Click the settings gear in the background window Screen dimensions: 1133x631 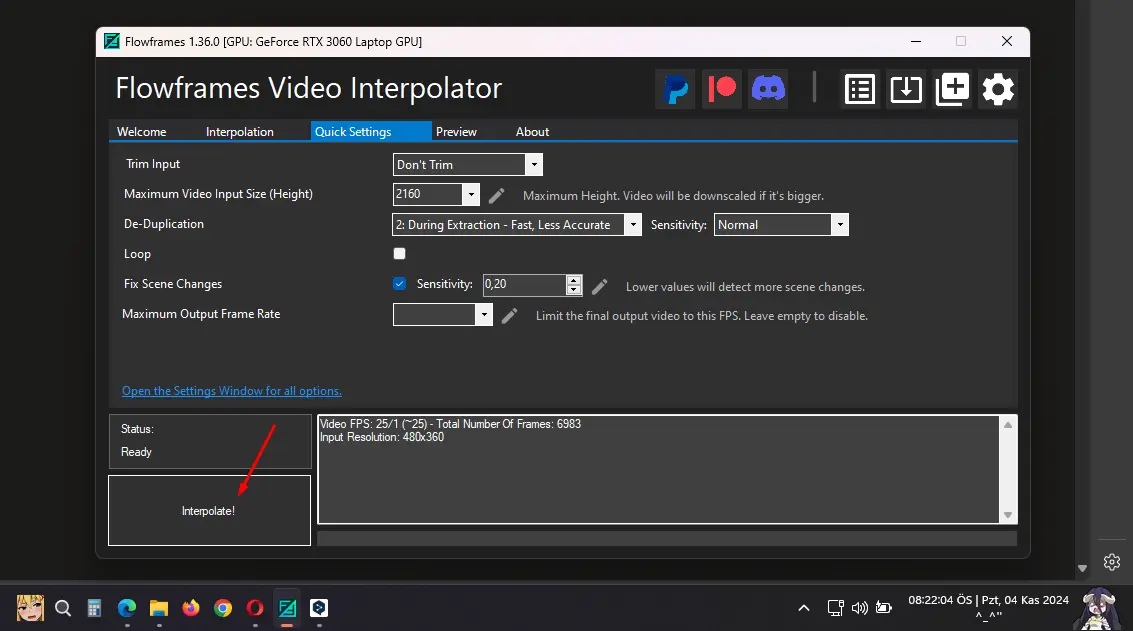tap(1112, 562)
